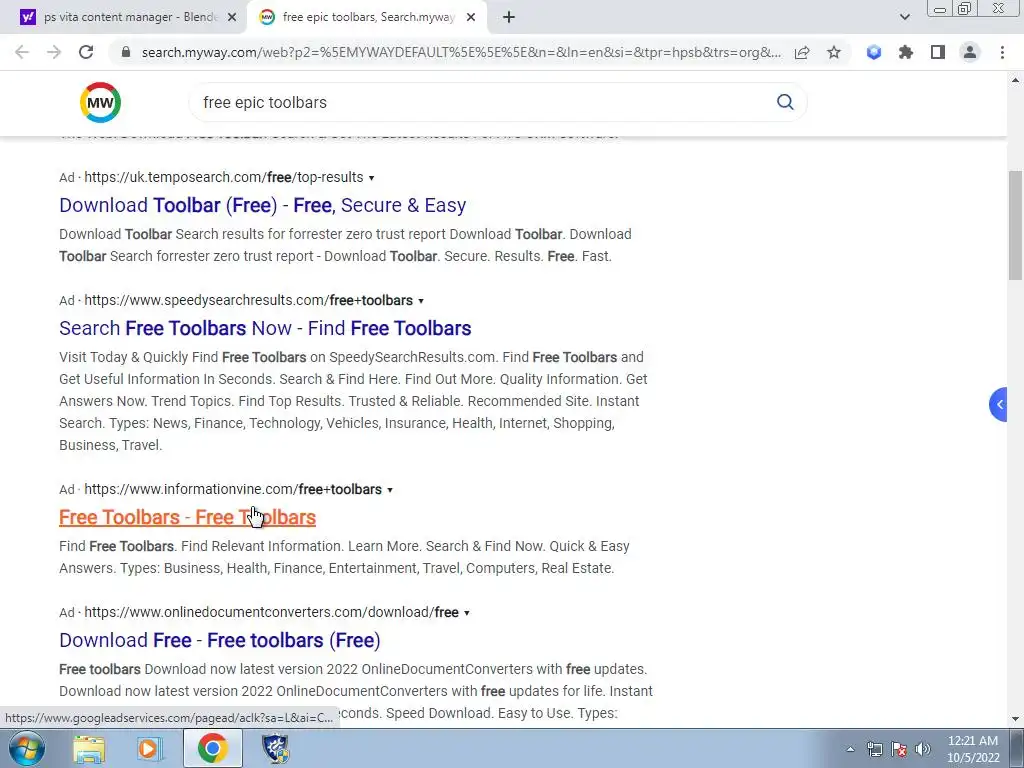The height and width of the screenshot is (768, 1024).
Task: Open 'Download Toolbar (Free) - Free, Secure & Easy'
Action: click(263, 205)
